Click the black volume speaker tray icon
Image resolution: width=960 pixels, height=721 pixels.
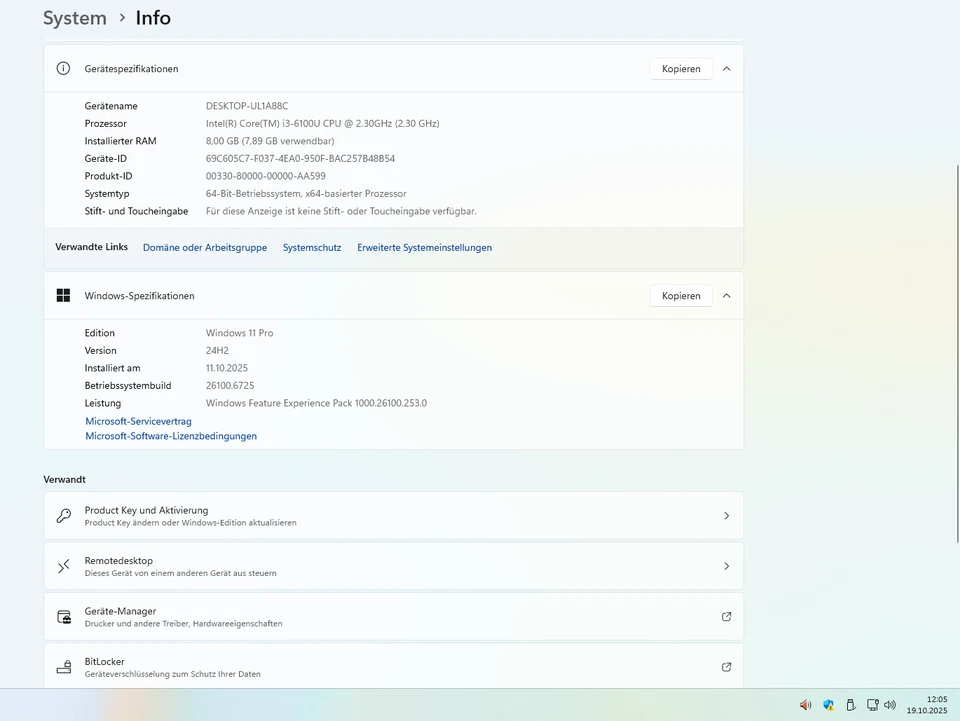890,705
